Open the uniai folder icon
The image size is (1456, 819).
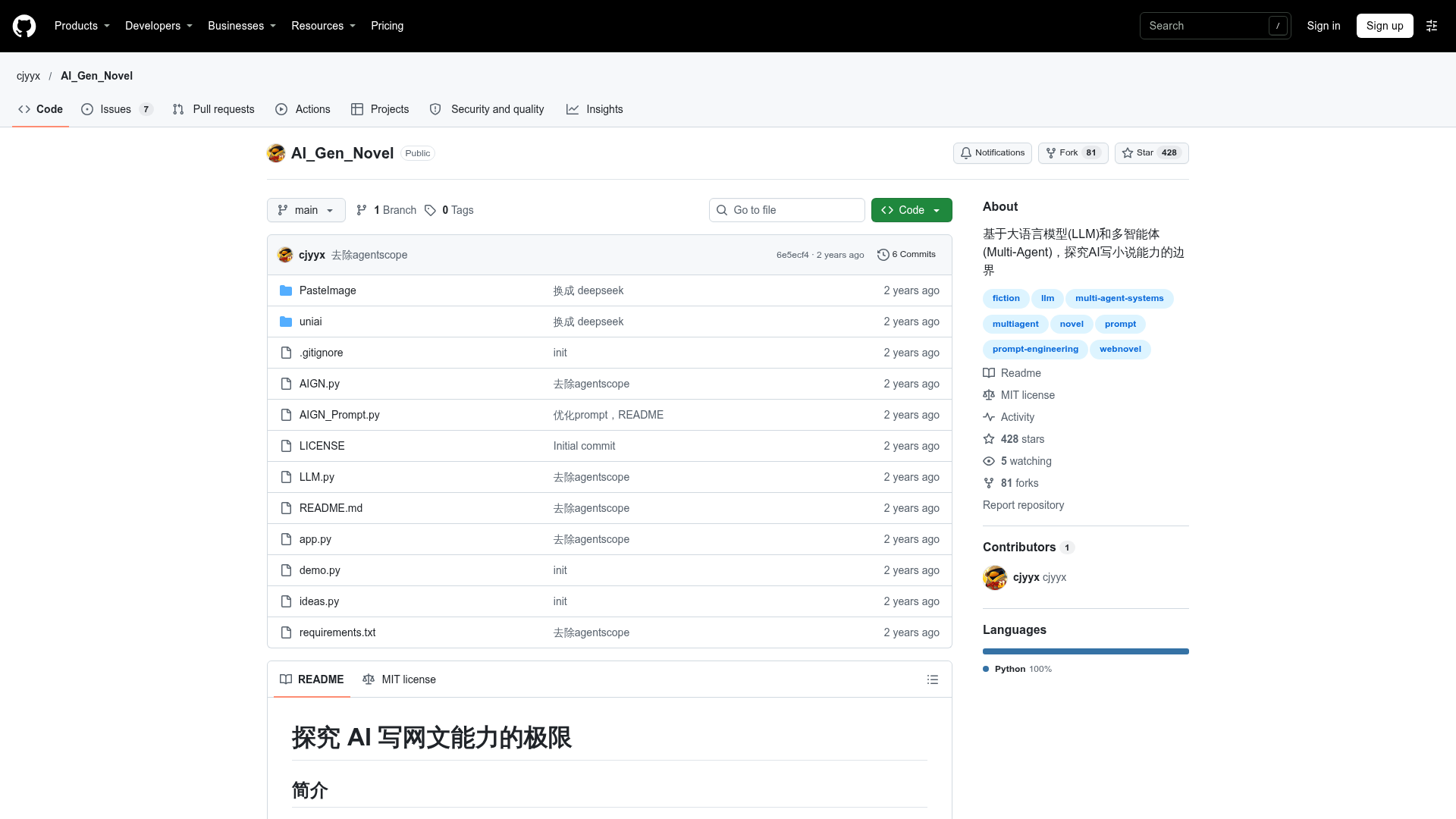point(286,322)
